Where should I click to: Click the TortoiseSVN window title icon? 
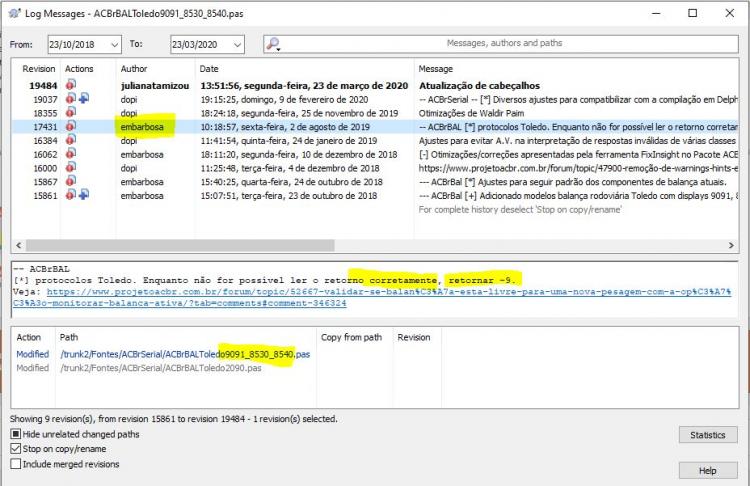coord(15,13)
